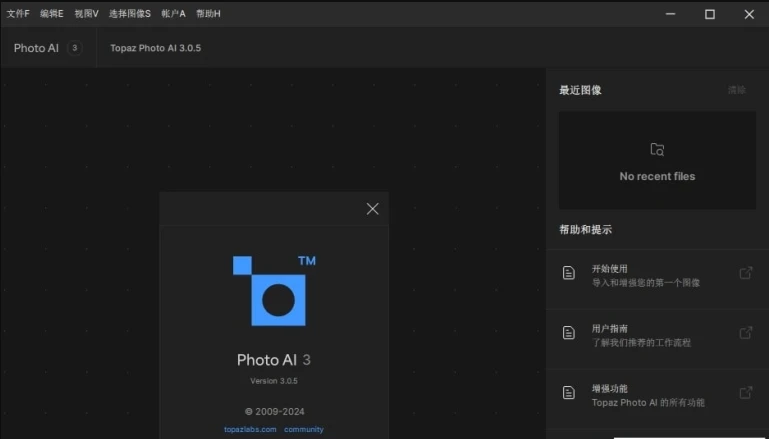Click the 最近图像 heading
Screen dimensions: 769x439
(x=580, y=90)
